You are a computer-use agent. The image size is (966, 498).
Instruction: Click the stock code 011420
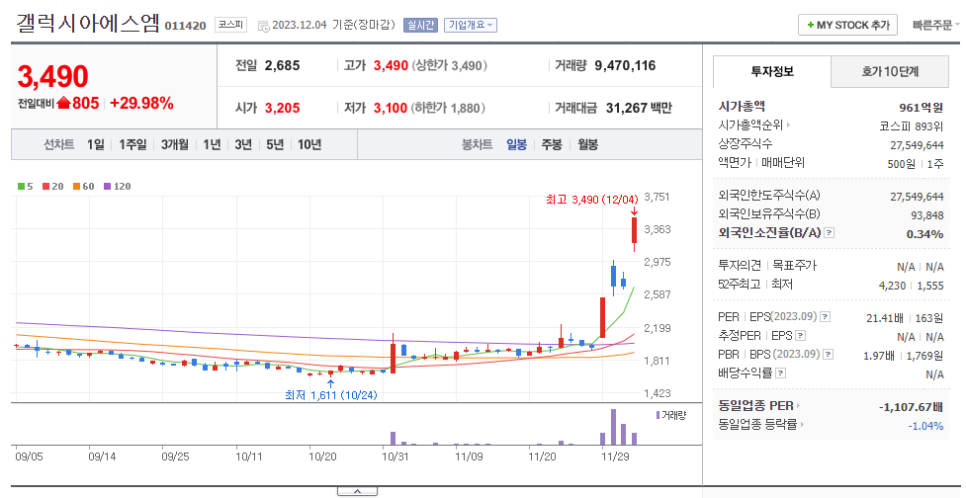(x=185, y=26)
